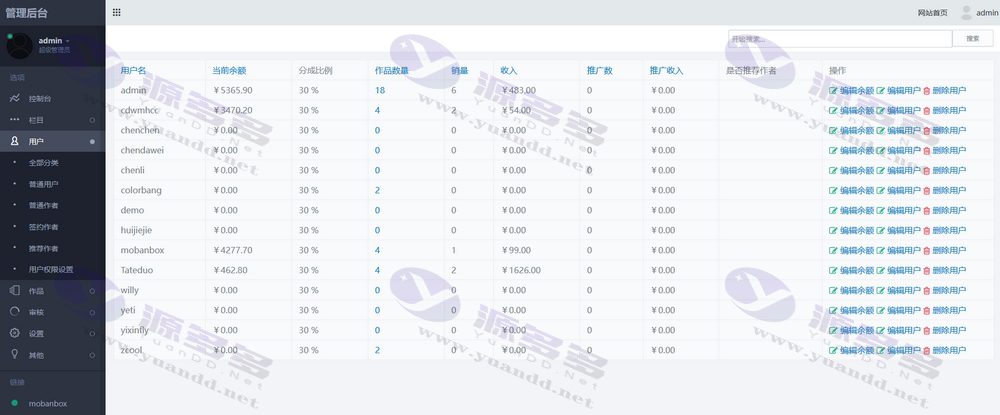Click the 设置 gear icon in sidebar

point(15,333)
